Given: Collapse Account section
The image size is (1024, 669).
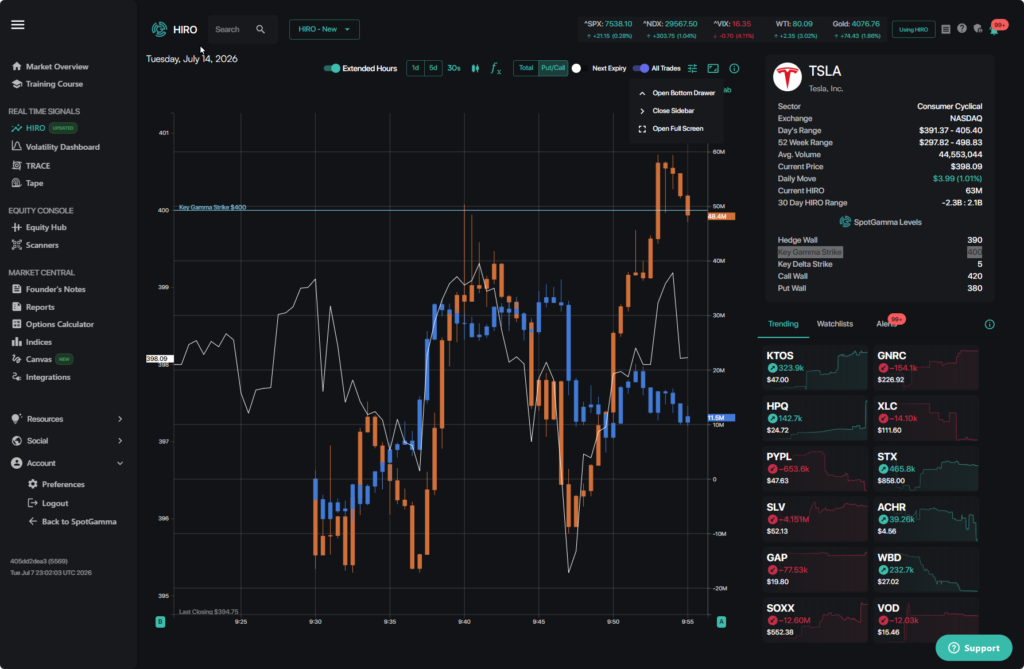Looking at the screenshot, I should (67, 463).
